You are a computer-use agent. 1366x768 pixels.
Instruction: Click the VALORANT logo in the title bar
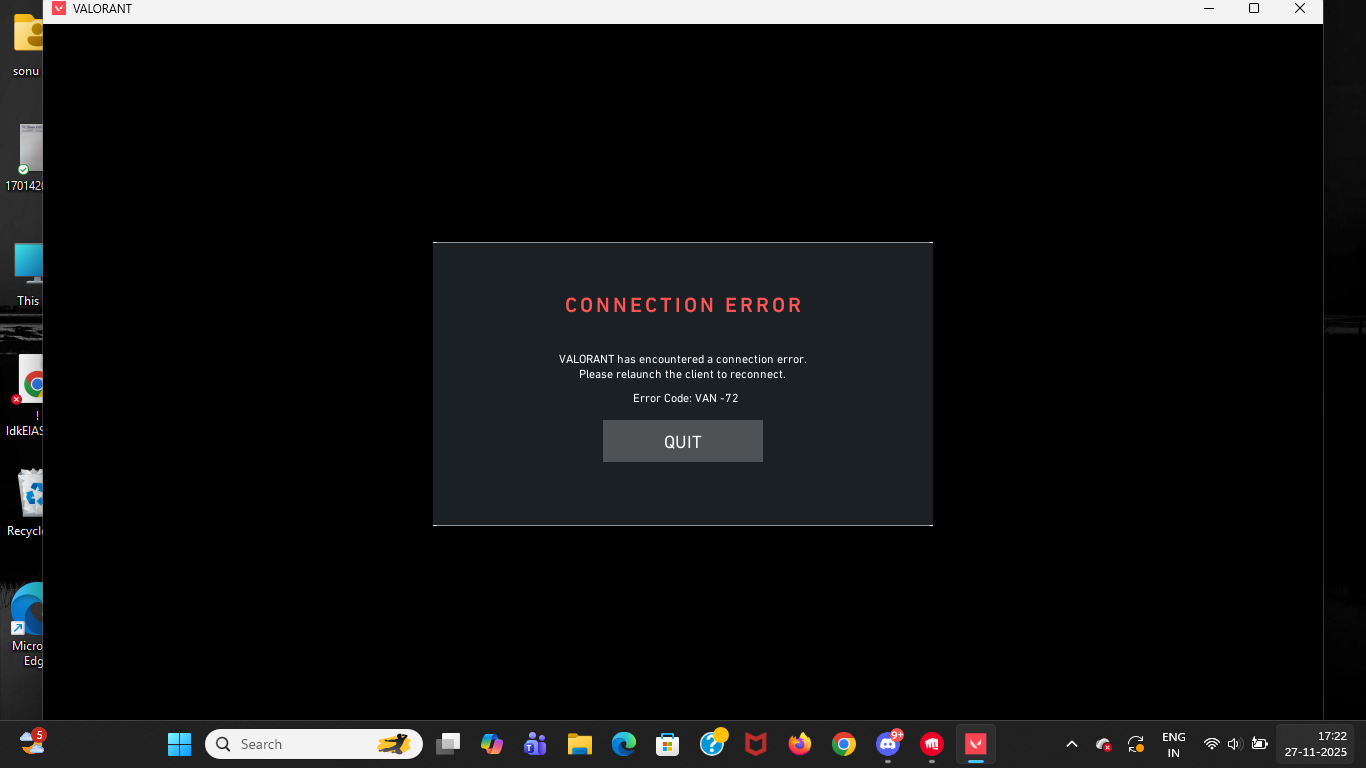[x=59, y=9]
